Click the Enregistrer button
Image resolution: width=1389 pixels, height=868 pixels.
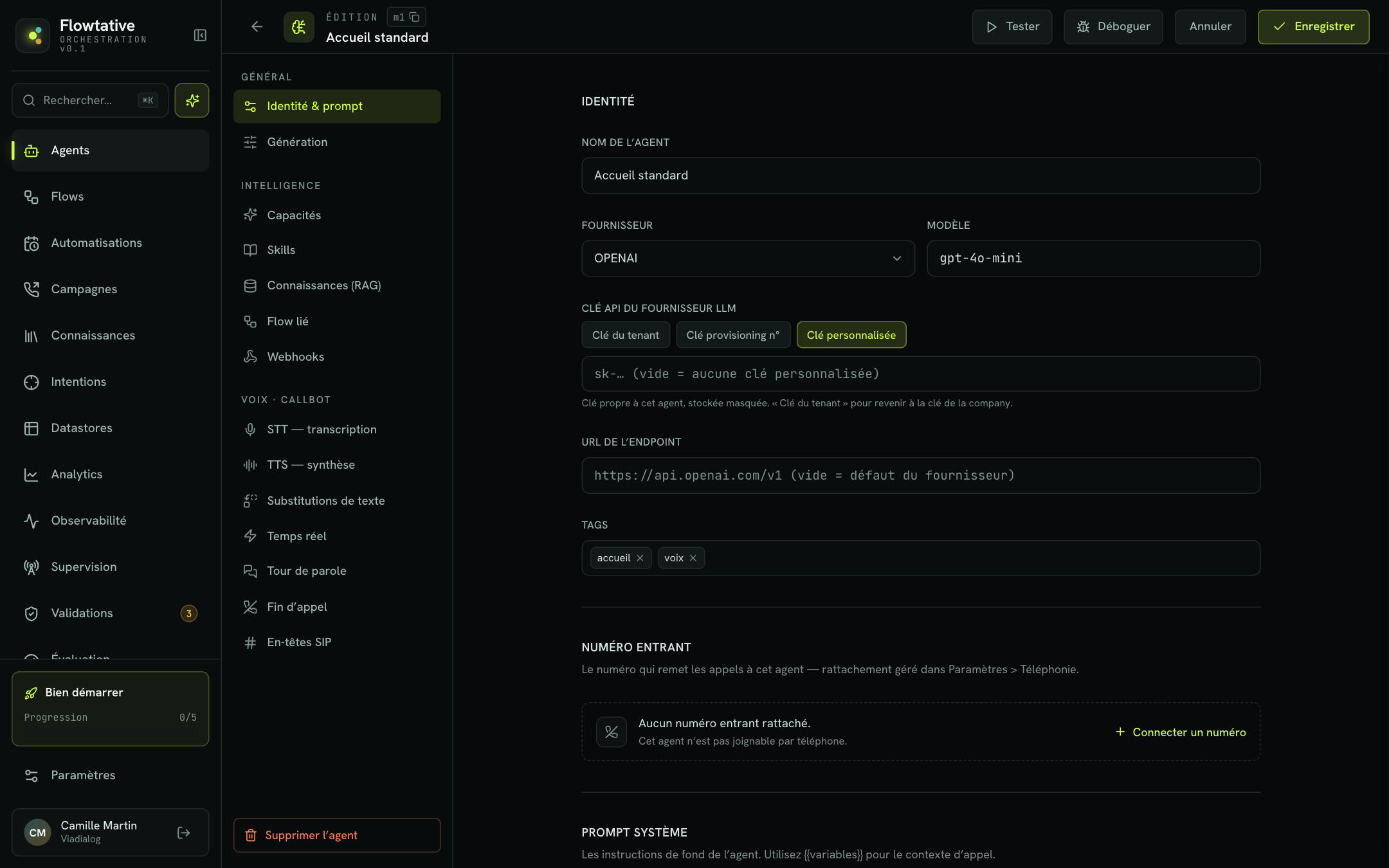(1313, 27)
